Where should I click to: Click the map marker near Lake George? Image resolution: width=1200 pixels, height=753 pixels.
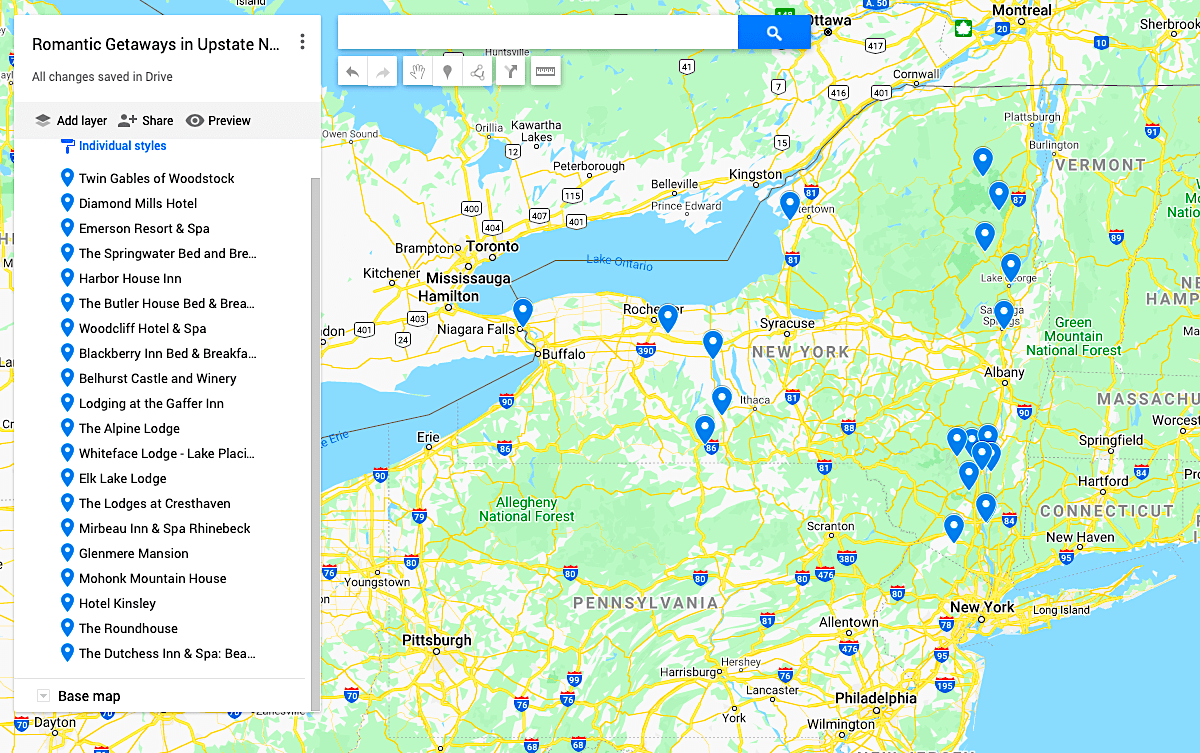point(1011,268)
